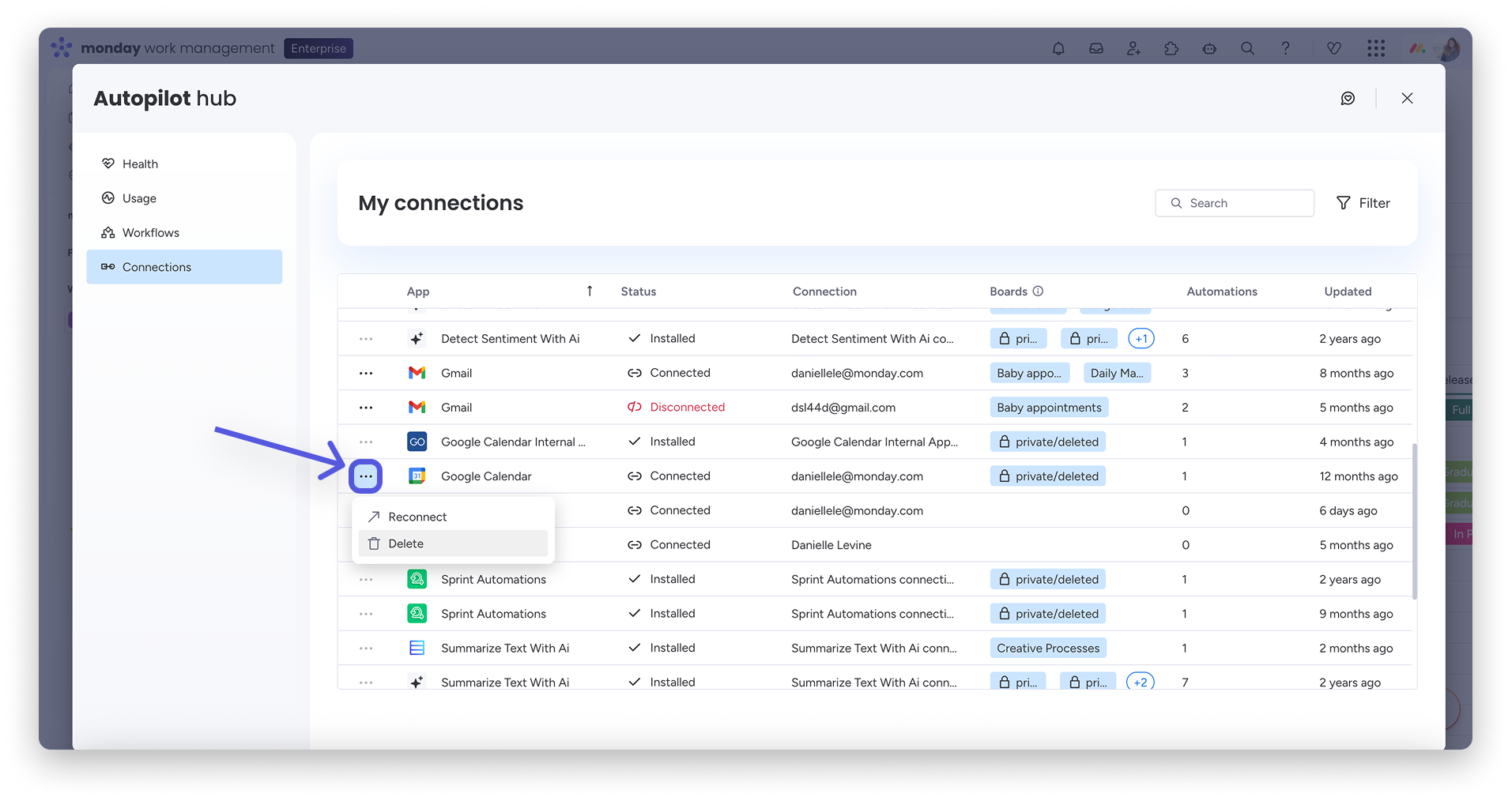Close the Autopilot hub dialog
This screenshot has width=1512, height=801.
[1407, 98]
